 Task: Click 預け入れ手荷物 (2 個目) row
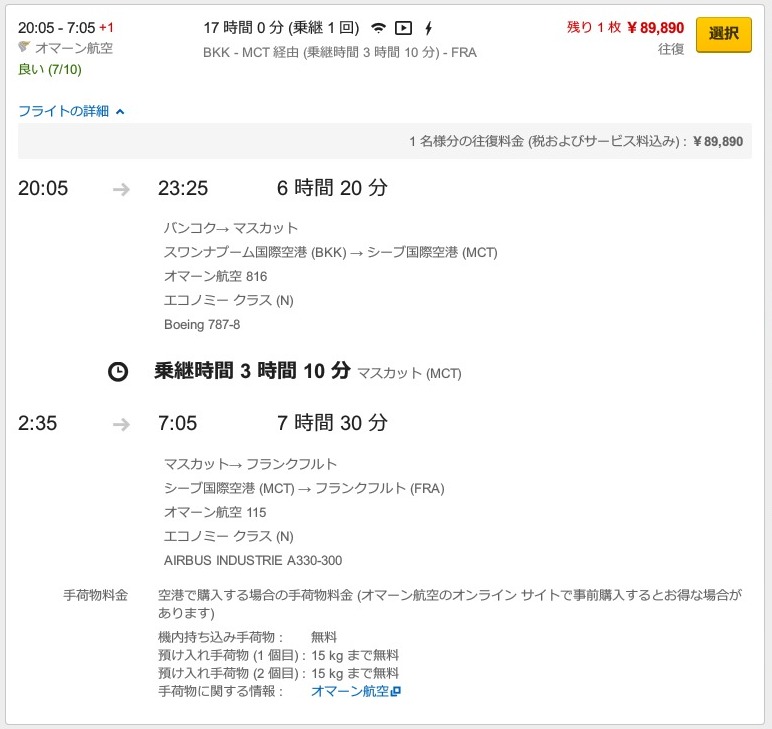click(x=278, y=673)
